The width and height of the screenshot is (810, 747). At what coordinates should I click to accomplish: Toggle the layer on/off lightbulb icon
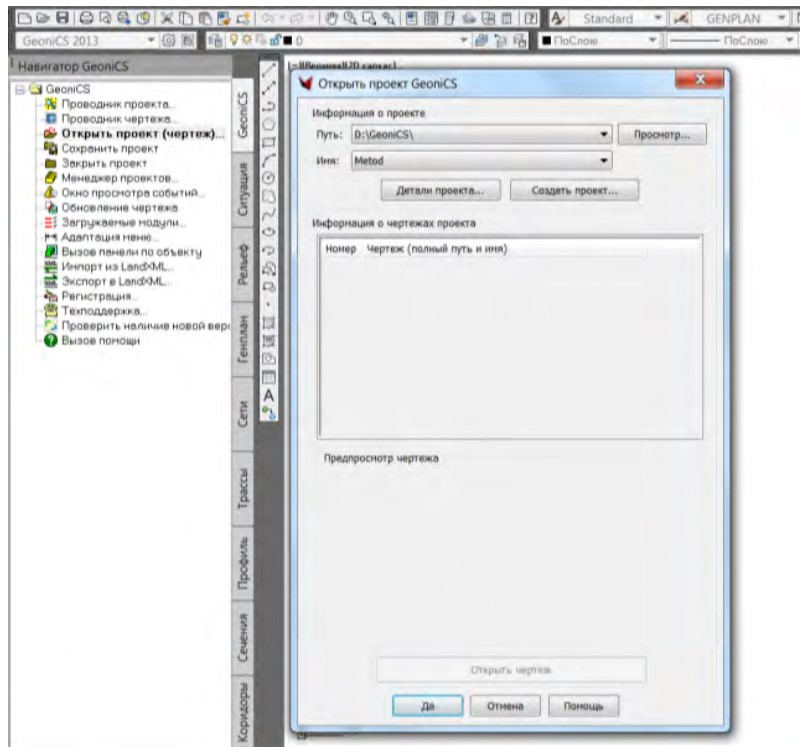(235, 40)
